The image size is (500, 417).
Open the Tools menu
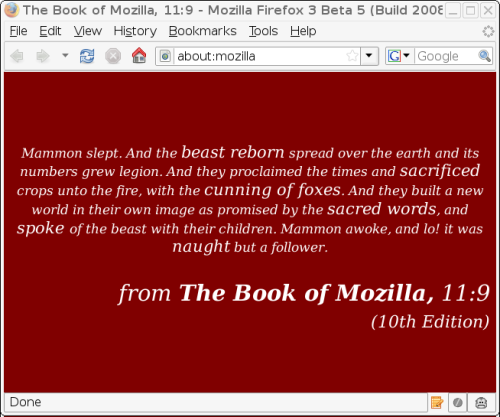point(263,31)
